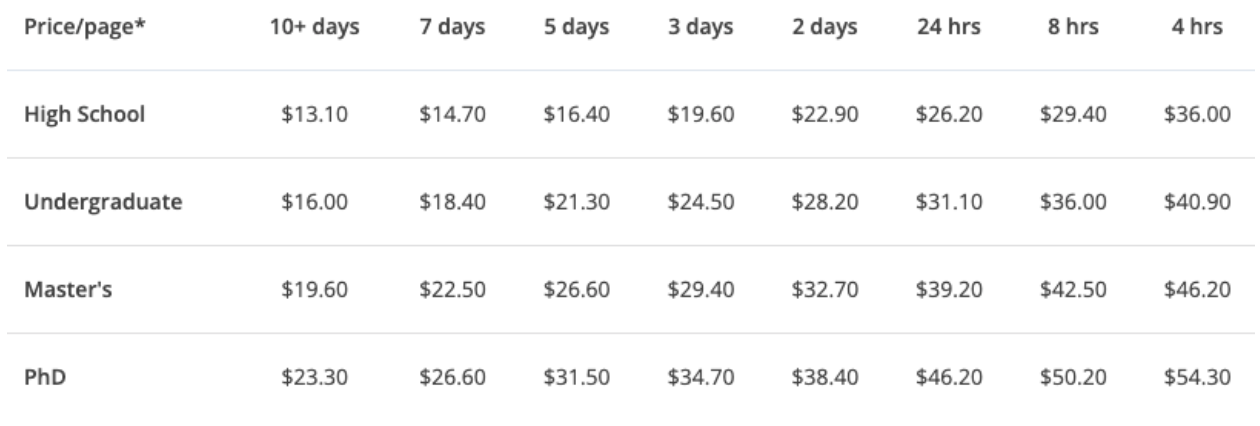
Task: Click the Master's 5 days price $26.60
Action: coord(577,290)
